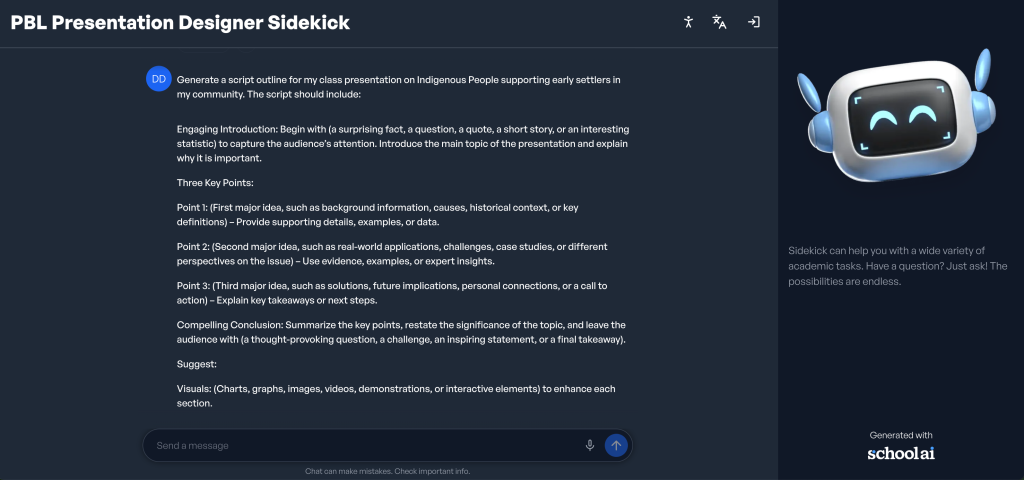Activate the microphone voice input

click(590, 445)
